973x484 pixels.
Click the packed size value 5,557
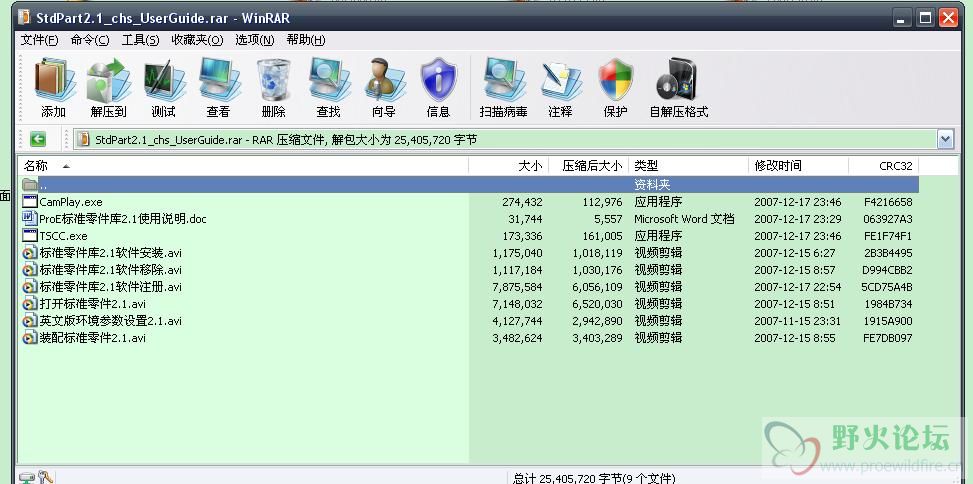tap(608, 218)
